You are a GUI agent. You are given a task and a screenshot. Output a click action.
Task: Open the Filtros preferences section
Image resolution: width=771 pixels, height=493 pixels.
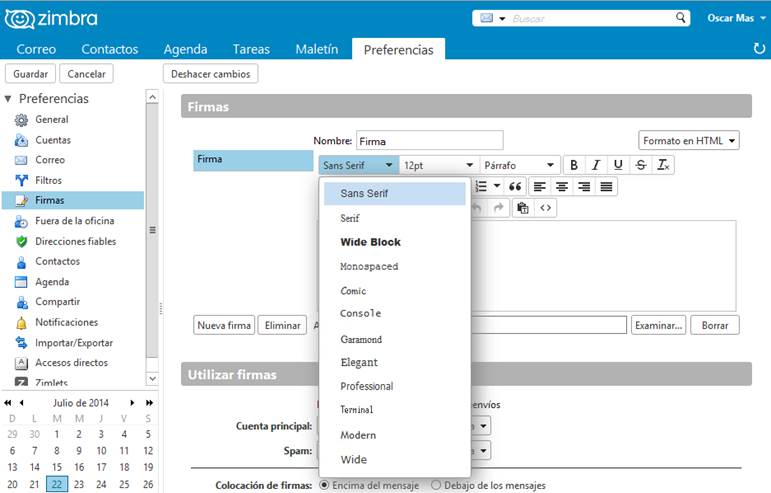[x=48, y=180]
